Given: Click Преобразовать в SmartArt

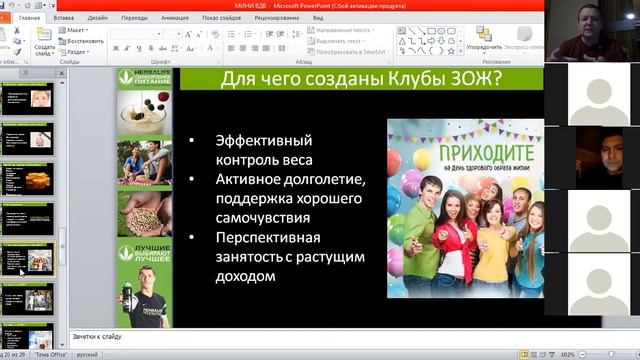Looking at the screenshot, I should 348,52.
